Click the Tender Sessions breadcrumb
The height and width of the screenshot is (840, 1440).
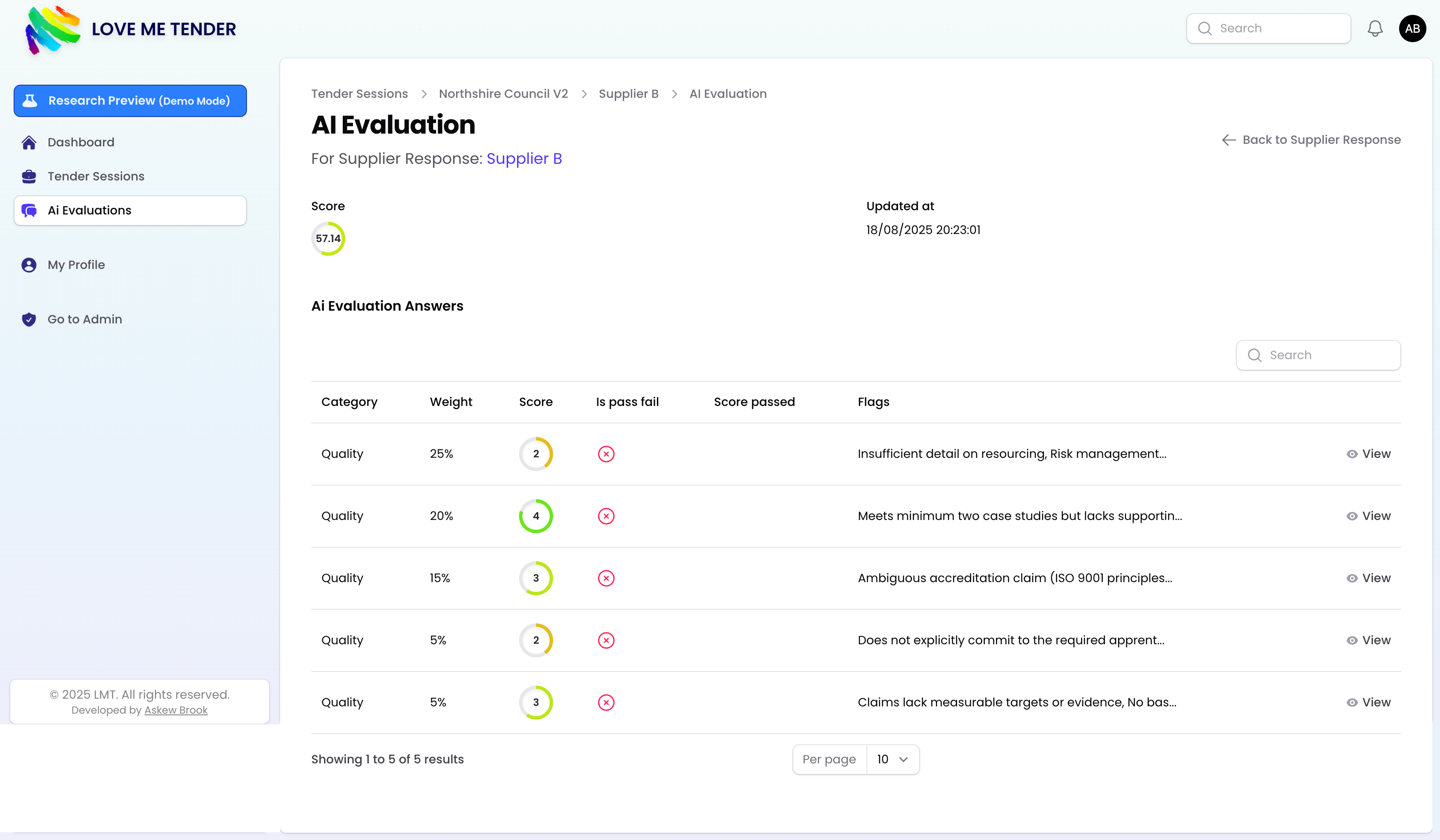(359, 94)
